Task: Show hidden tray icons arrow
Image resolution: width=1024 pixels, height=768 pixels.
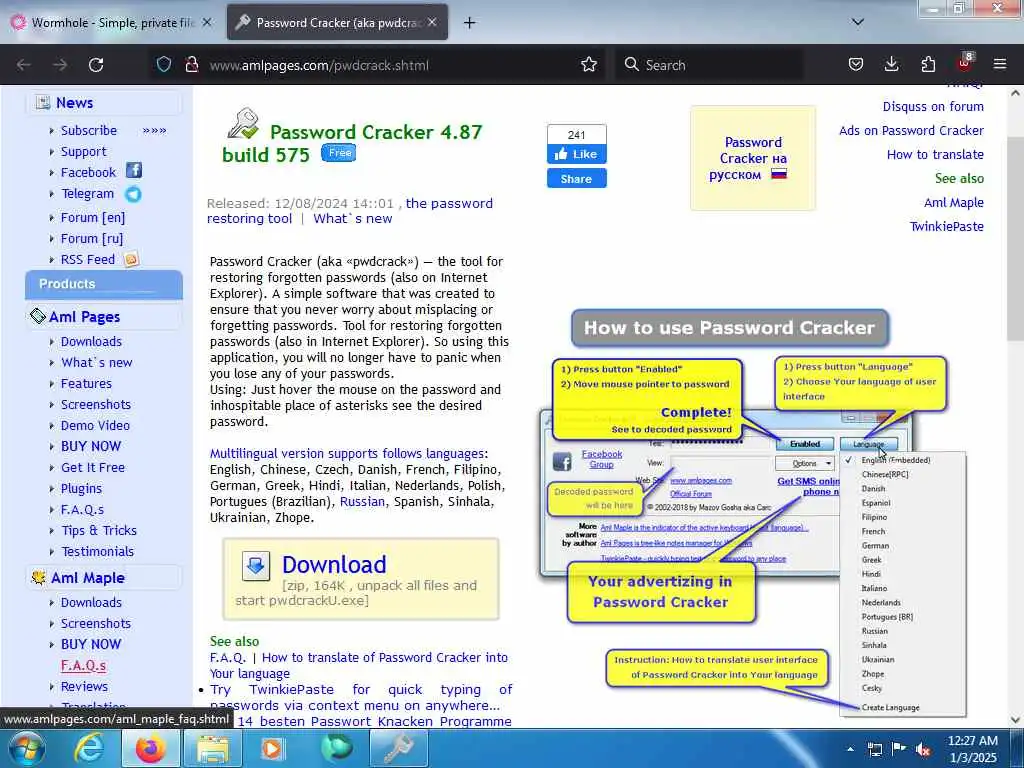Action: tap(850, 750)
